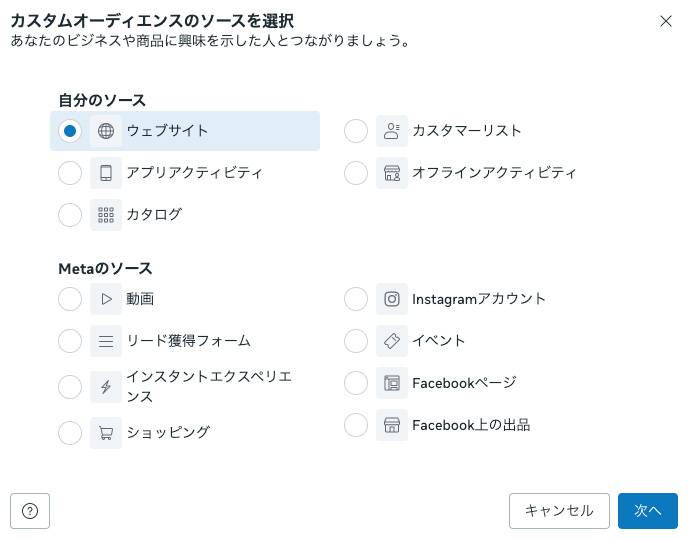Close the dialog with the X button

(x=666, y=21)
